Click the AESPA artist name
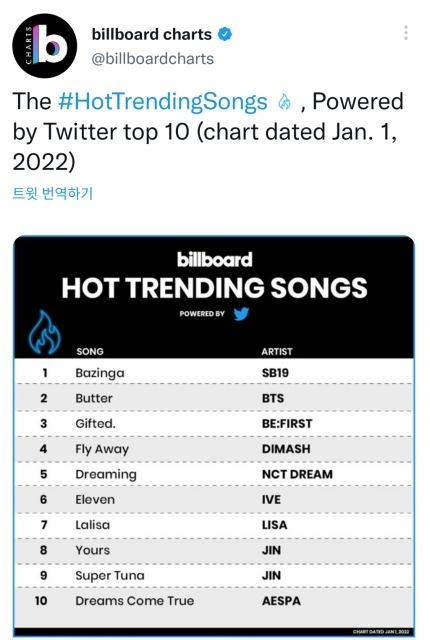Image resolution: width=430 pixels, height=640 pixels. (x=281, y=601)
